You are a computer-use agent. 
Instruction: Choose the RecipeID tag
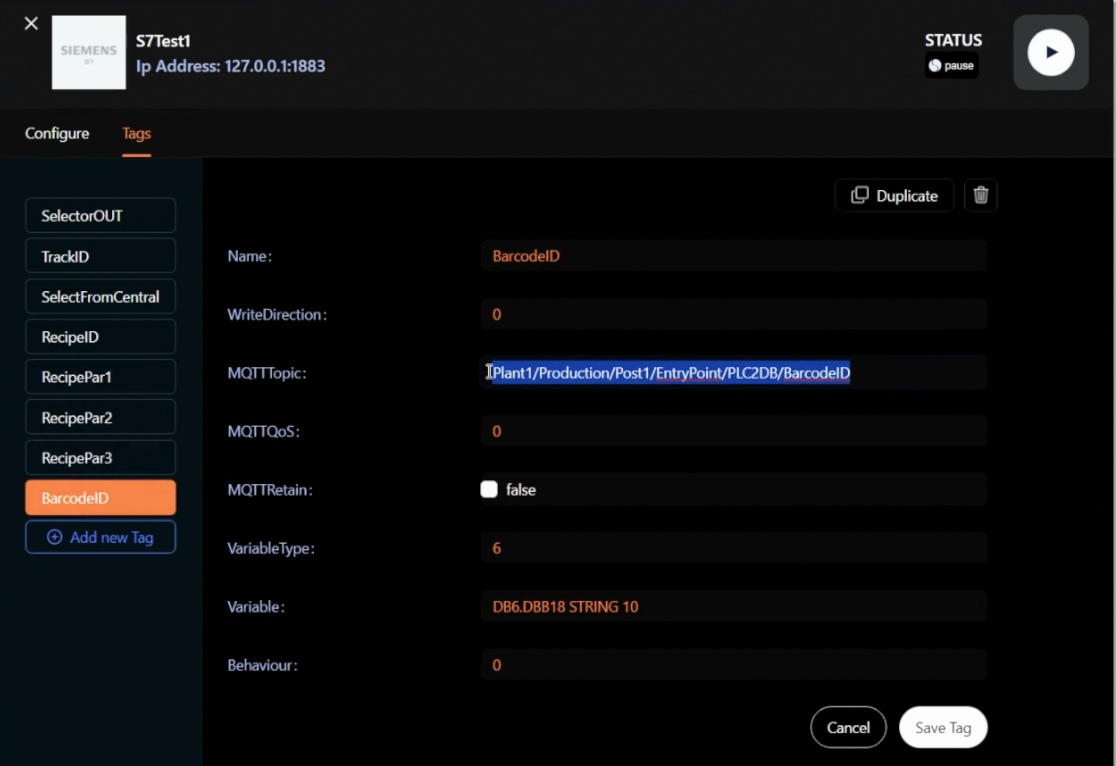tap(100, 337)
